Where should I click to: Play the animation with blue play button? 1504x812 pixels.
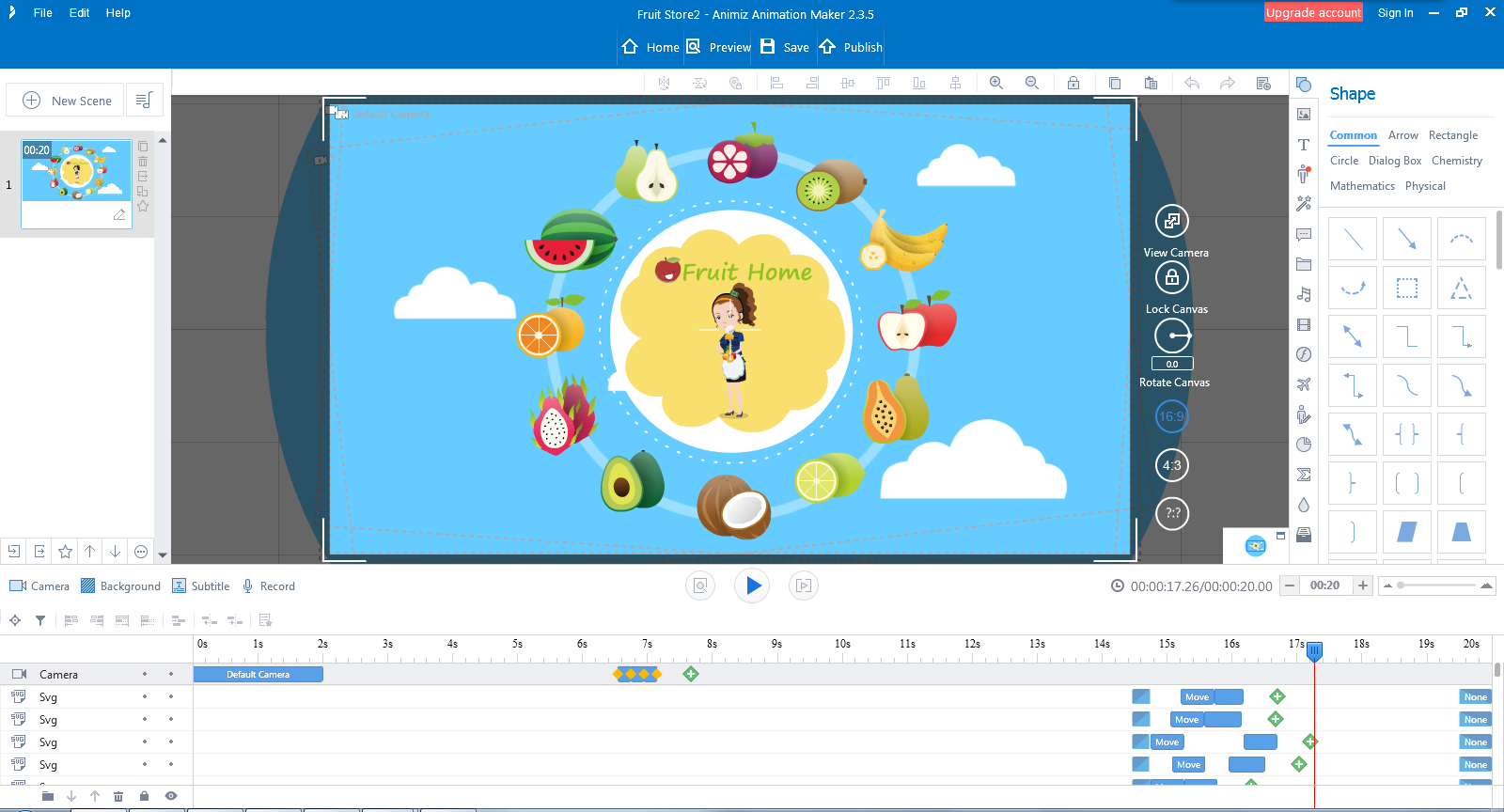(x=752, y=586)
